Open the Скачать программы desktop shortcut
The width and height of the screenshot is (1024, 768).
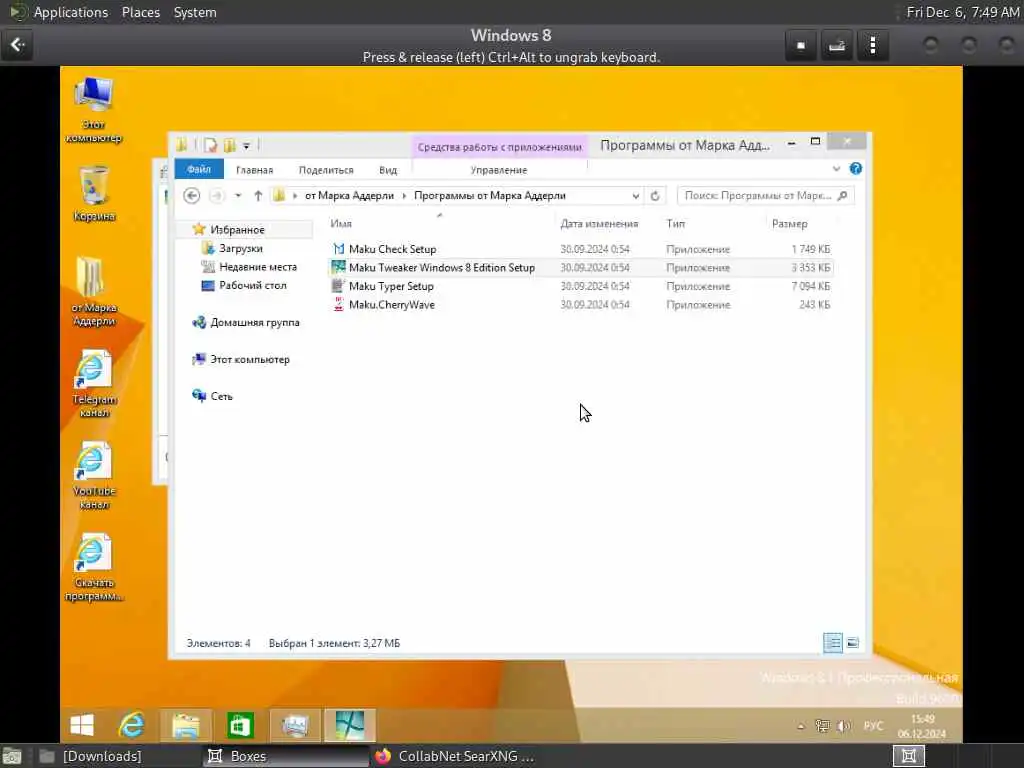point(94,568)
